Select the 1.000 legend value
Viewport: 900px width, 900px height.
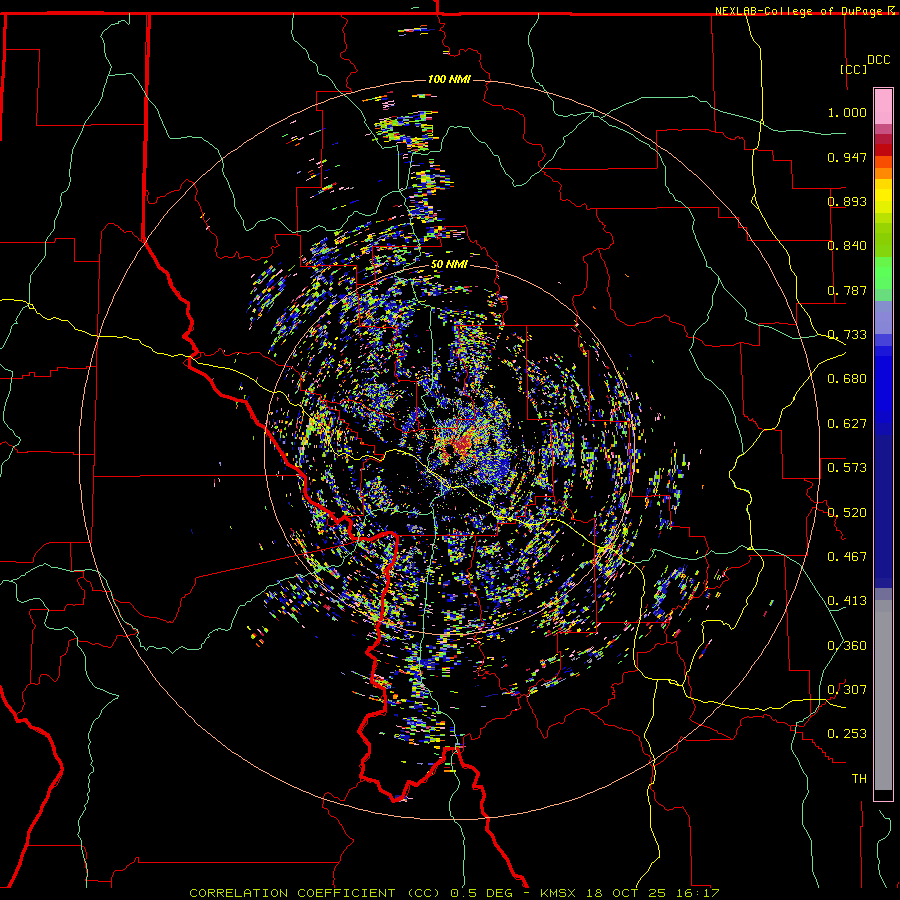(847, 112)
